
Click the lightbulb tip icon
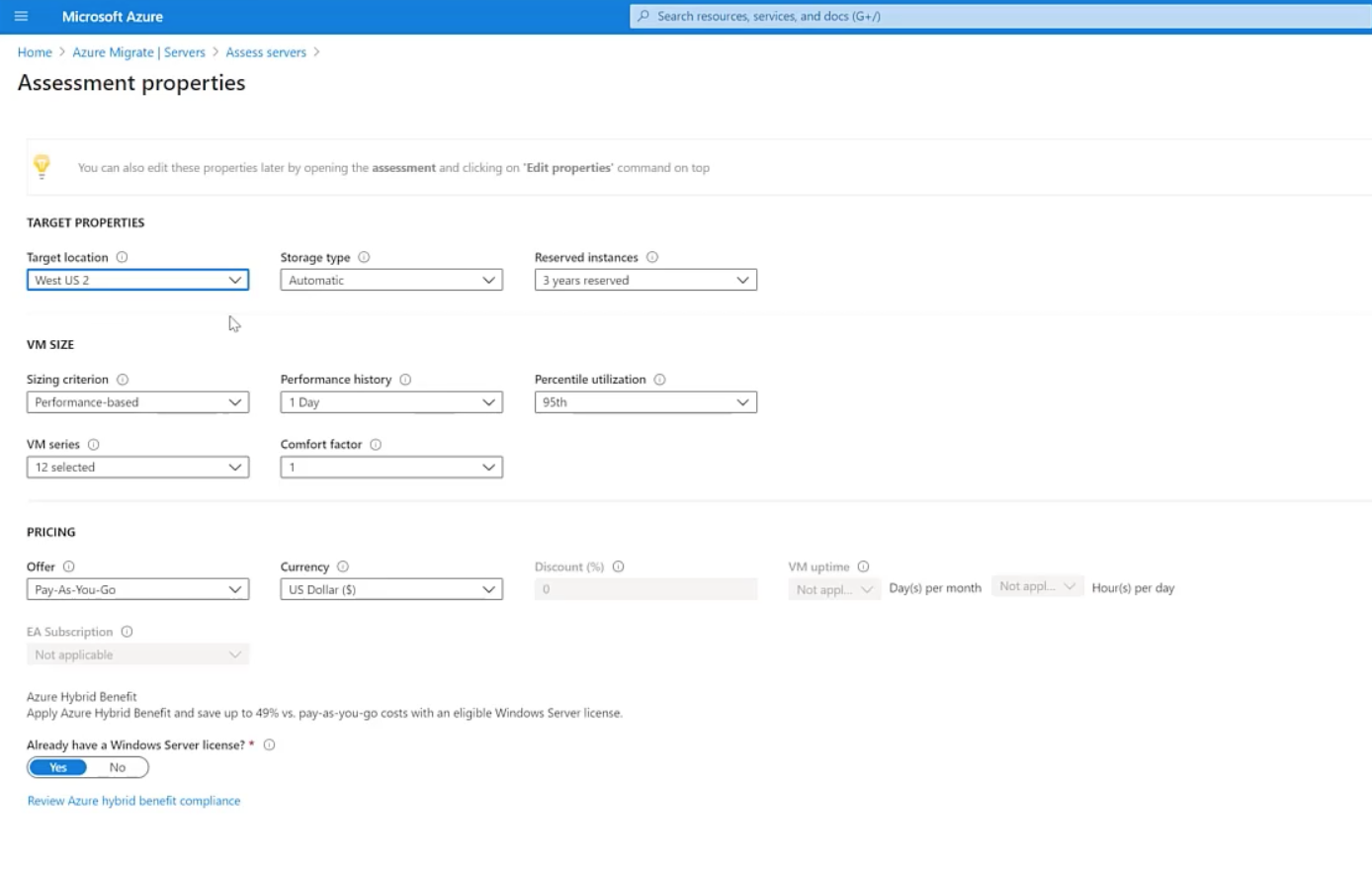click(42, 166)
